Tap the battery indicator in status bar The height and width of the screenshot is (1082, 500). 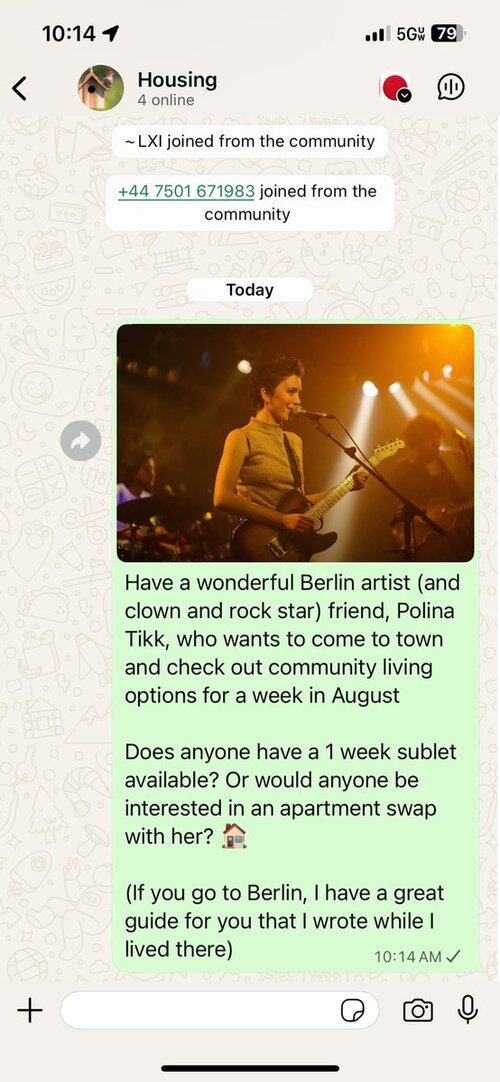[x=448, y=33]
